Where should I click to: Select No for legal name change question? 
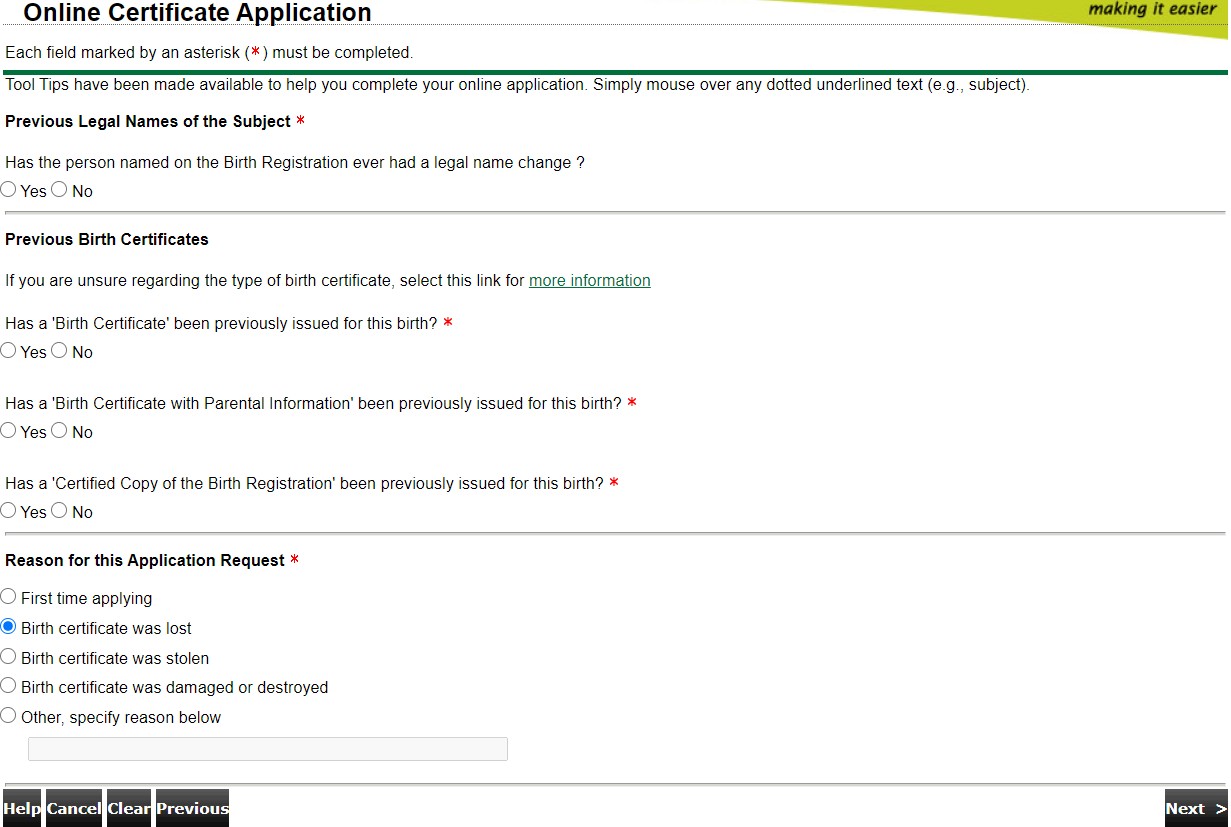point(59,189)
